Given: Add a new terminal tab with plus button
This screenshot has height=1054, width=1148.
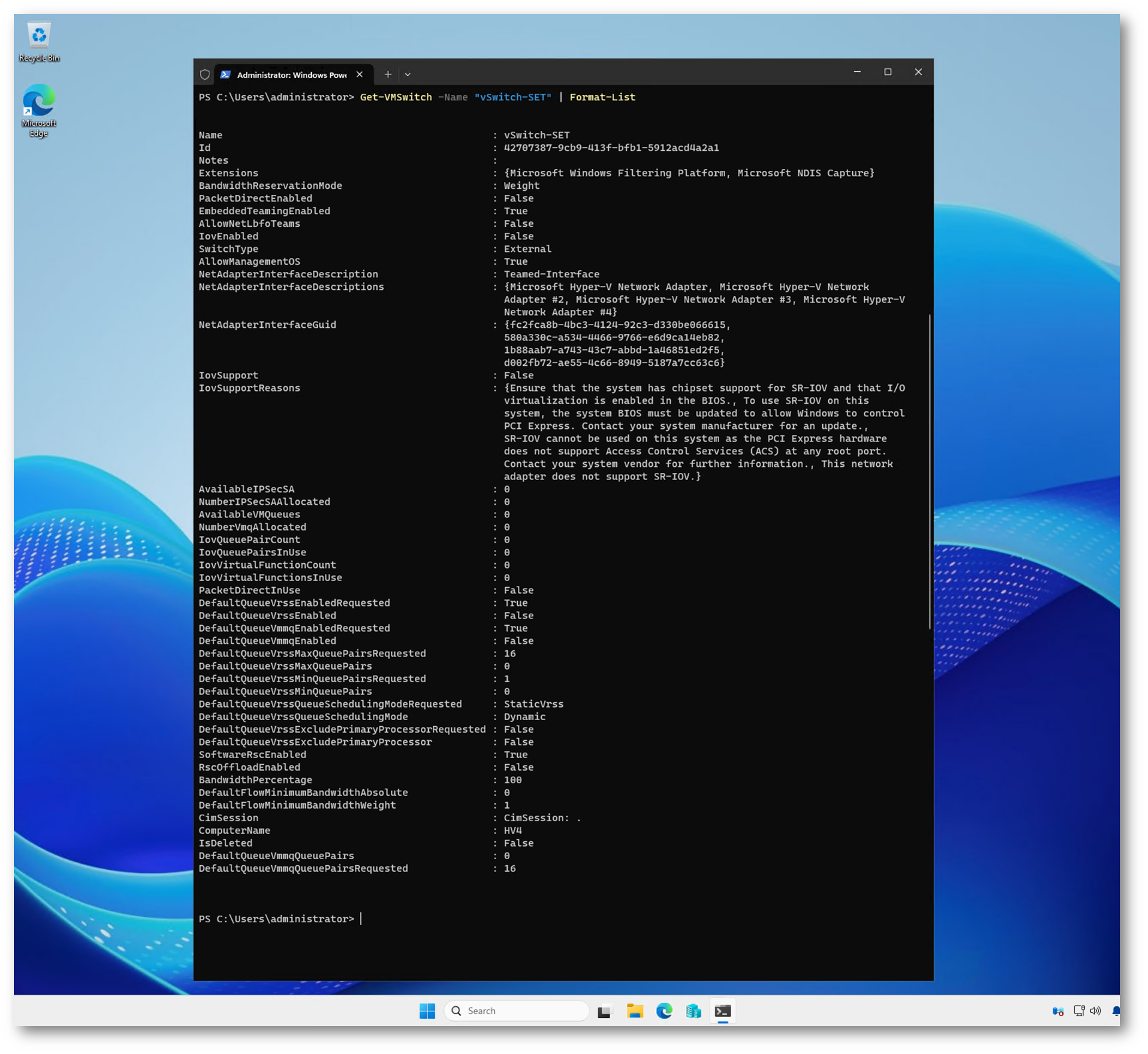Looking at the screenshot, I should click(x=388, y=74).
